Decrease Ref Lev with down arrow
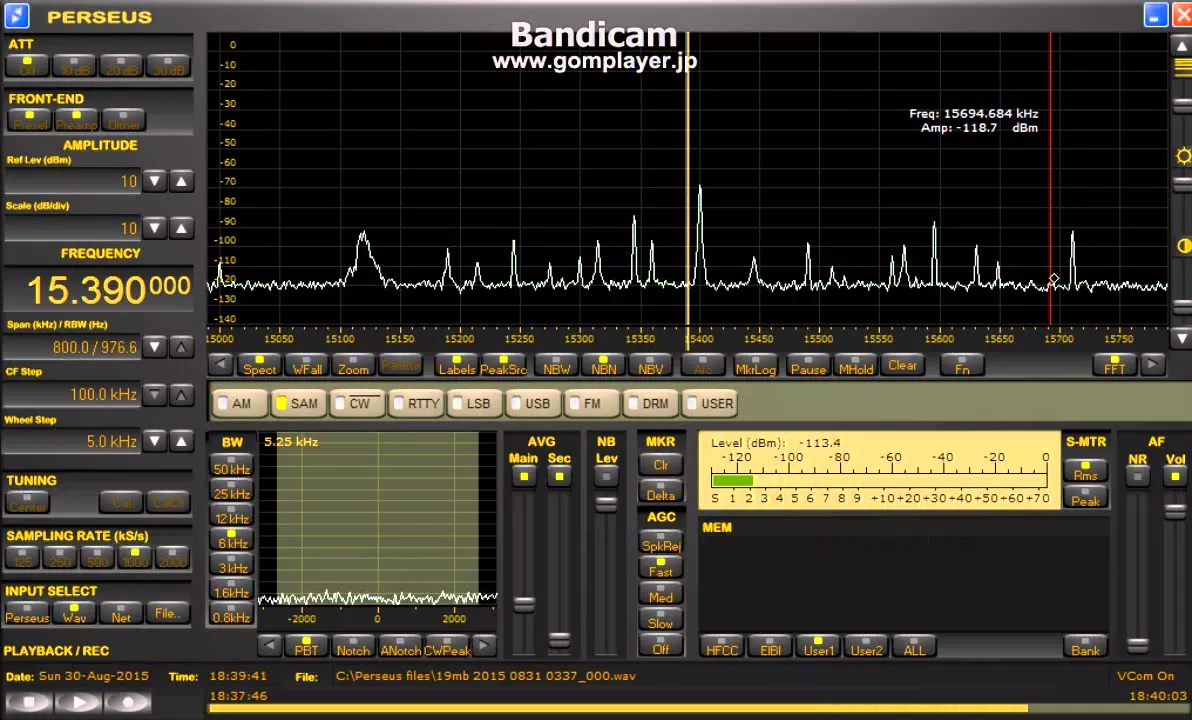Image resolution: width=1192 pixels, height=720 pixels. coord(155,182)
